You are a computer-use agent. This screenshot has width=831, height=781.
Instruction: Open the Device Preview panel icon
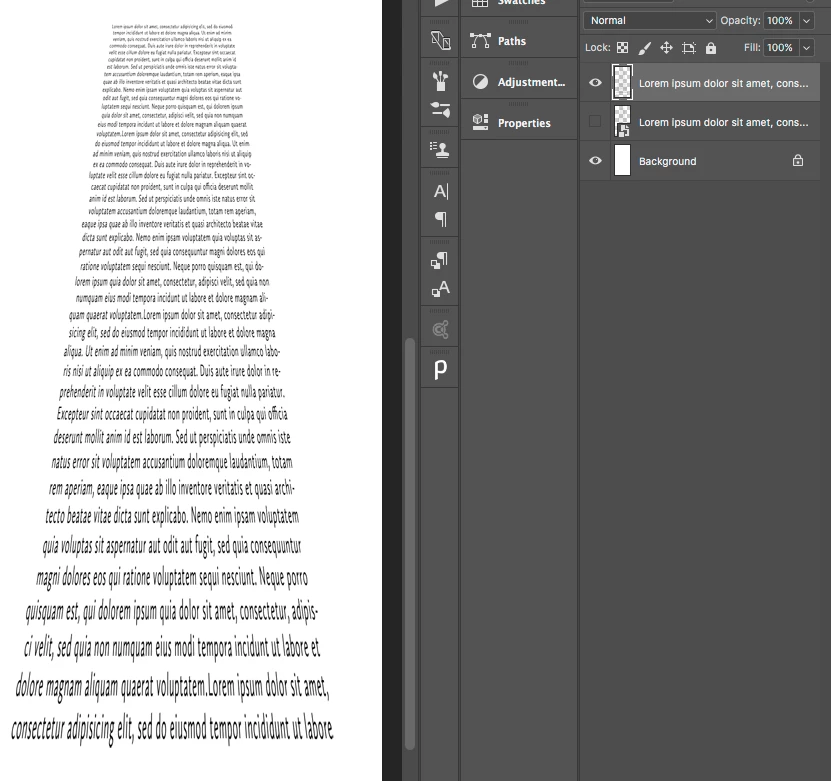pos(440,40)
